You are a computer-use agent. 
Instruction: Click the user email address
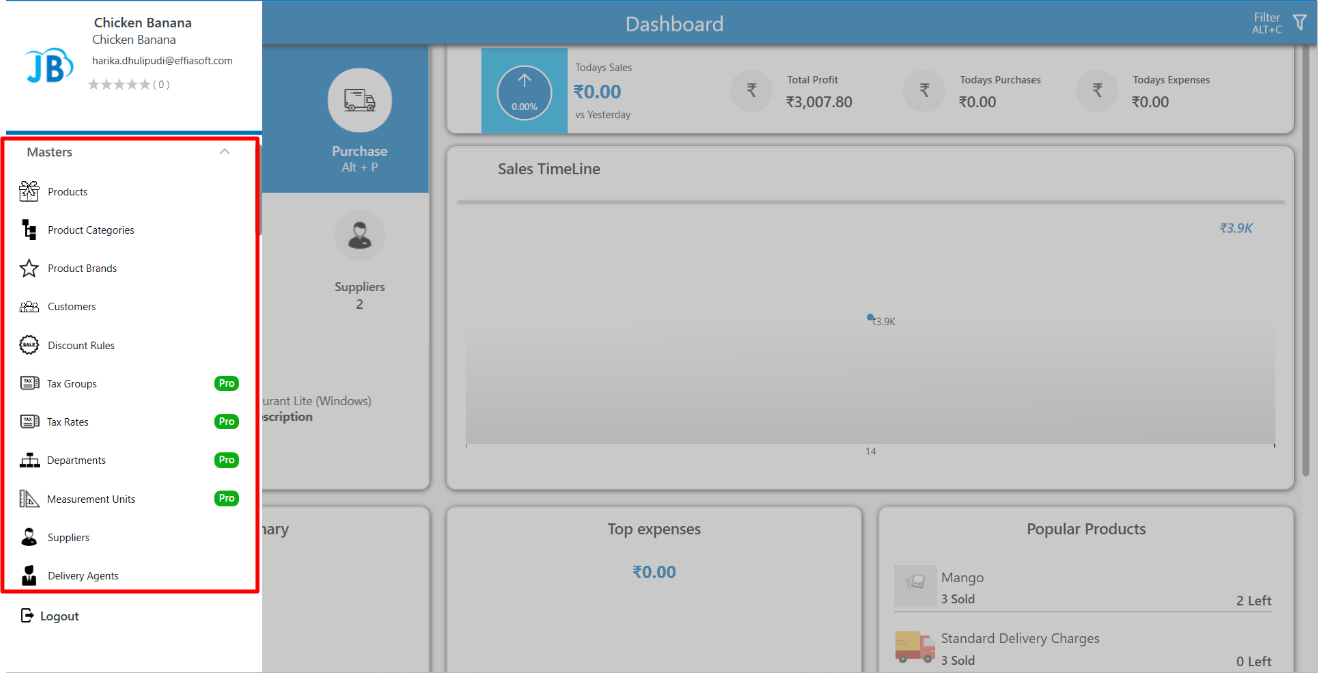[162, 61]
